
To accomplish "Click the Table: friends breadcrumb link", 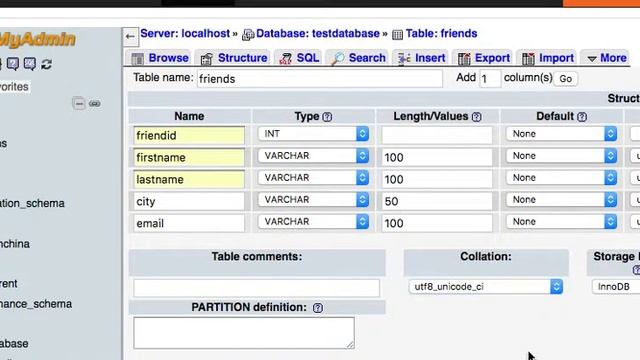I will tap(441, 33).
